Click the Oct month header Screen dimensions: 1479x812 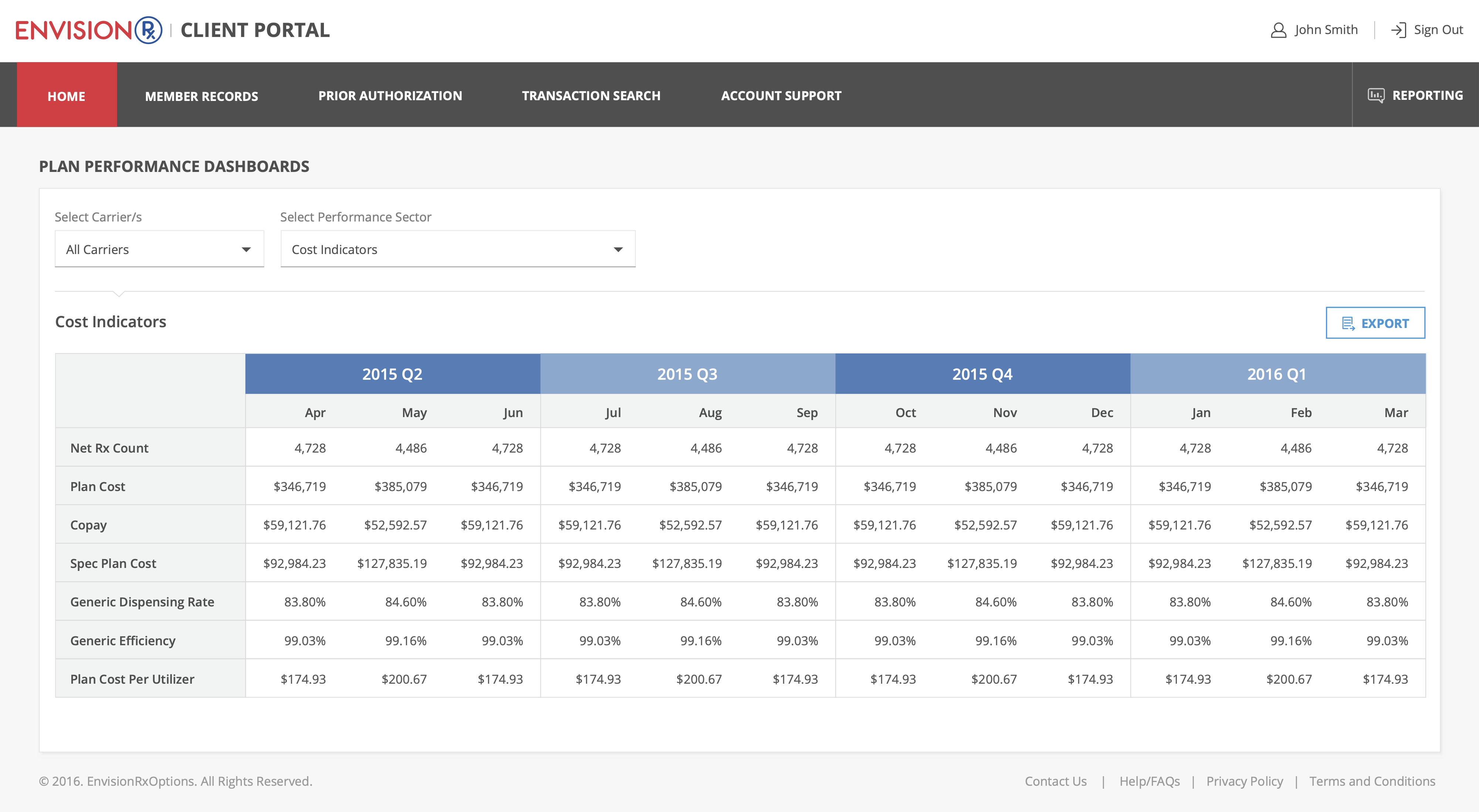click(906, 412)
